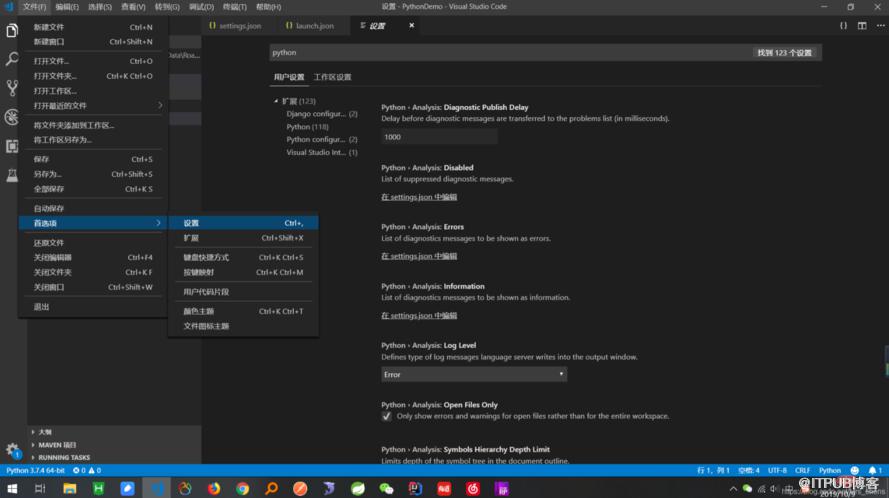Toggle 自动保存 in the File menu

pos(94,208)
